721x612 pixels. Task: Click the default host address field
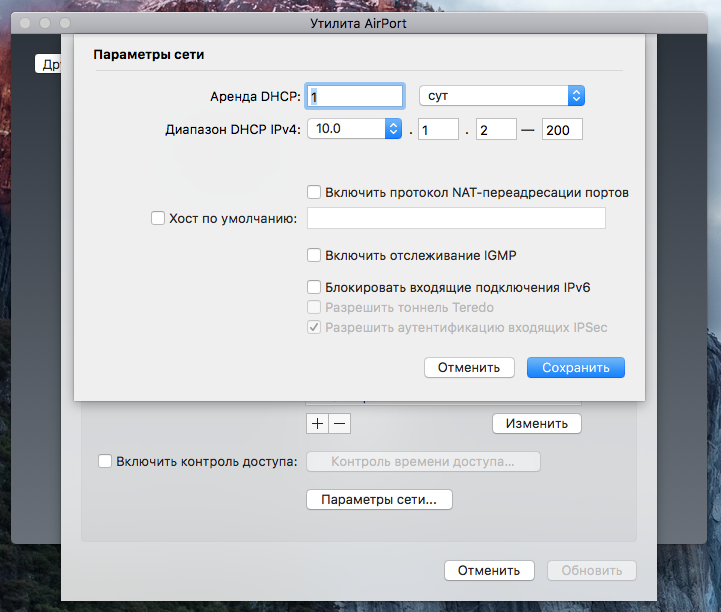click(456, 218)
